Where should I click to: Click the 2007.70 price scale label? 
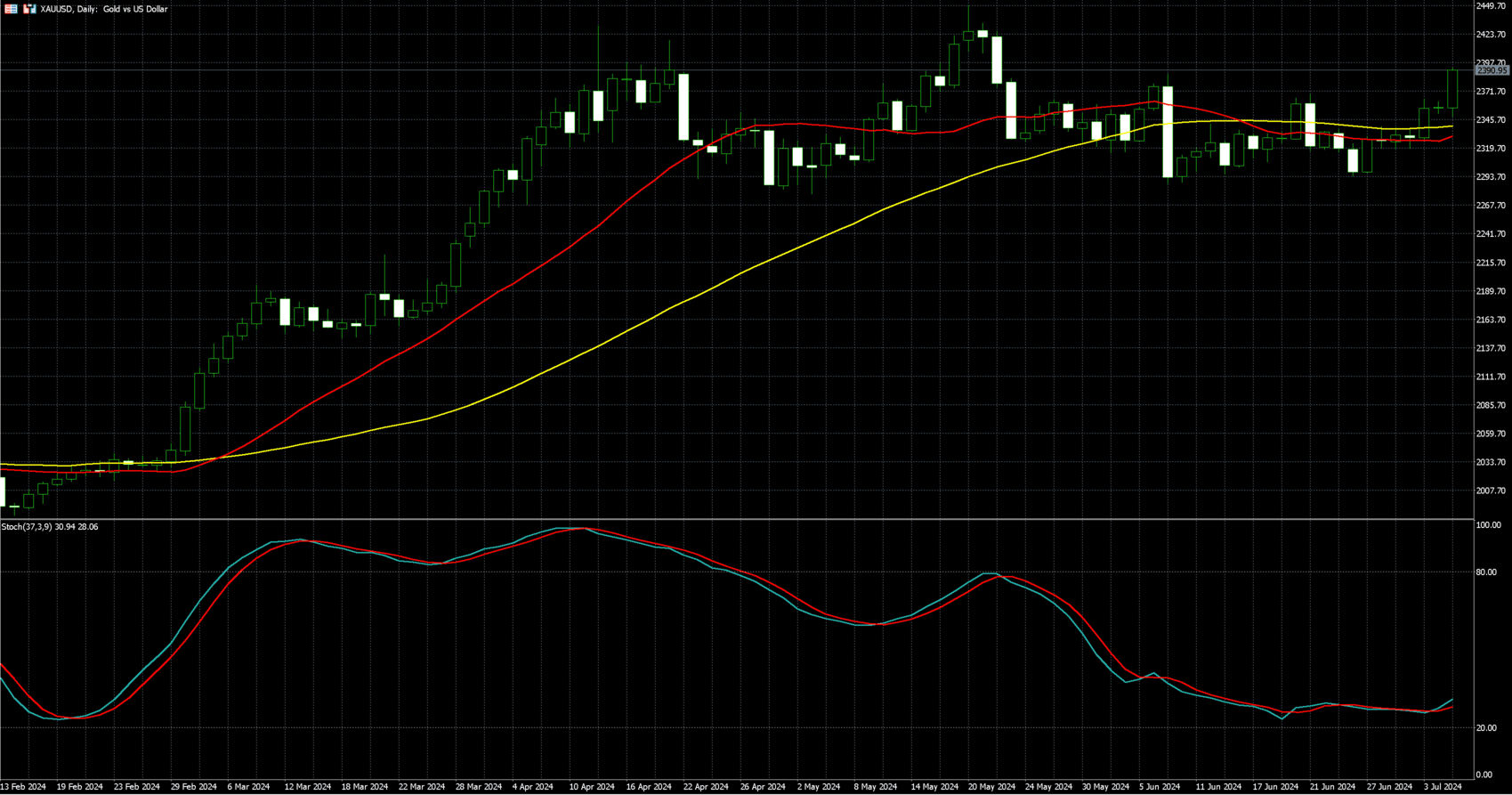[1491, 491]
